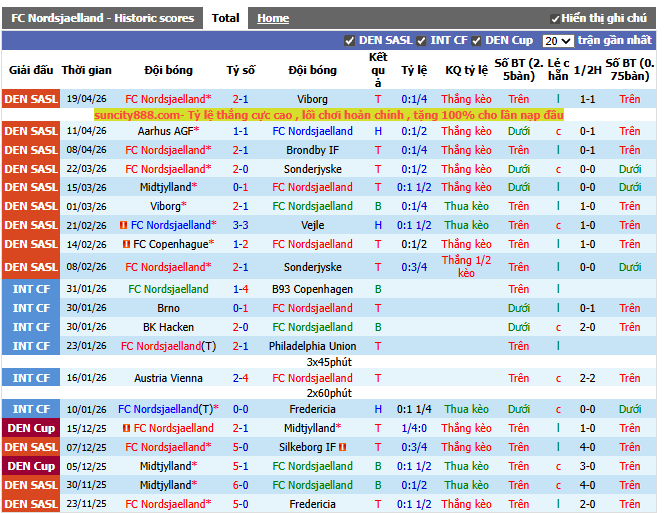Open the 20 recent matches dropdown
This screenshot has height=513, width=665.
[557, 41]
